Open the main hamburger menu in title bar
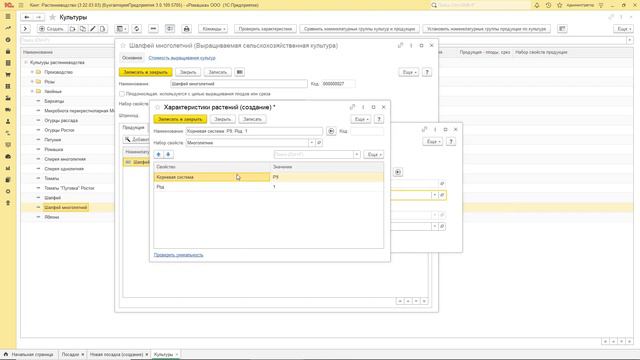Screen dimensions: 640x360 (x=21, y=5)
